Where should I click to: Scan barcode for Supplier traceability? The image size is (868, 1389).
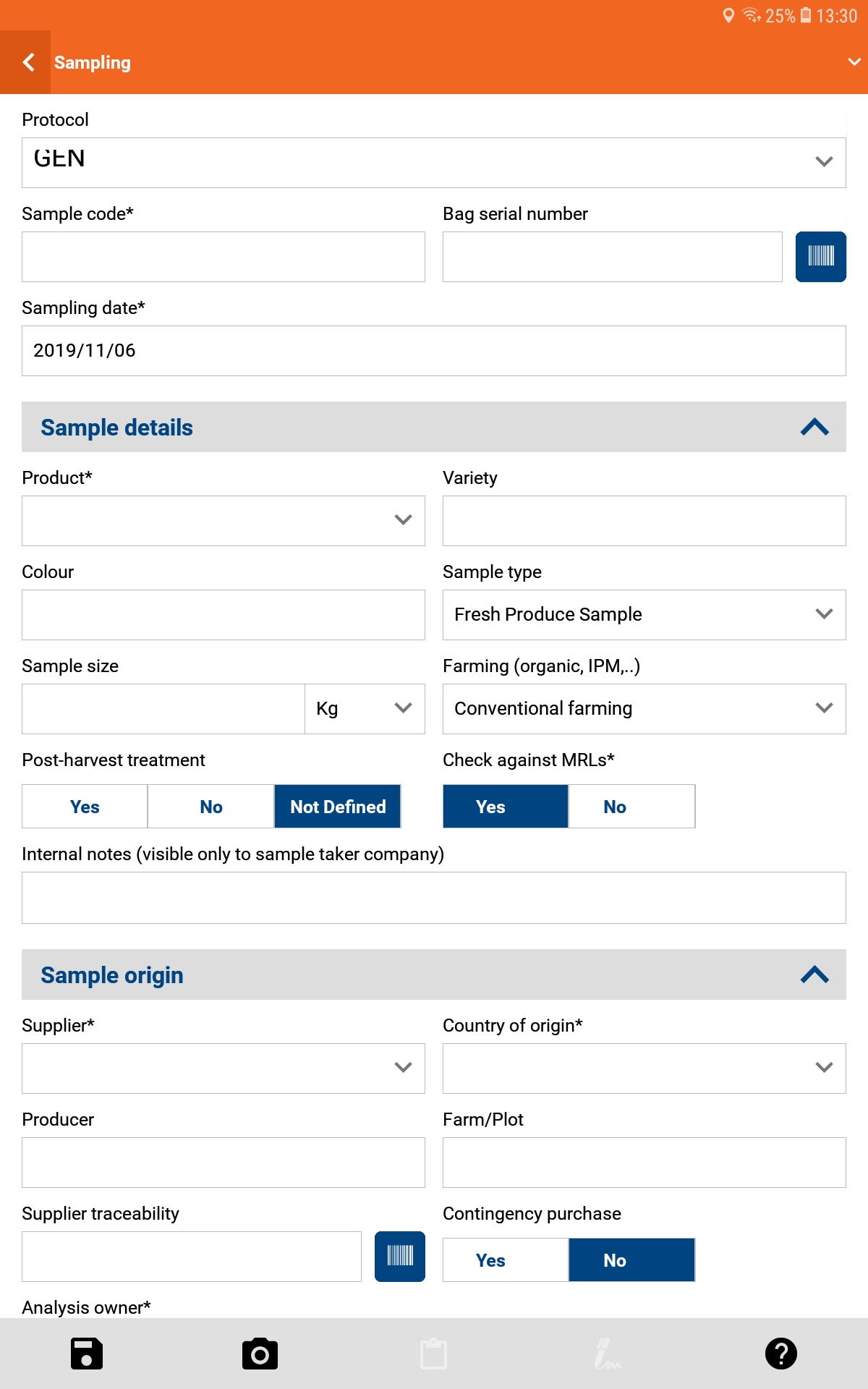point(399,1257)
